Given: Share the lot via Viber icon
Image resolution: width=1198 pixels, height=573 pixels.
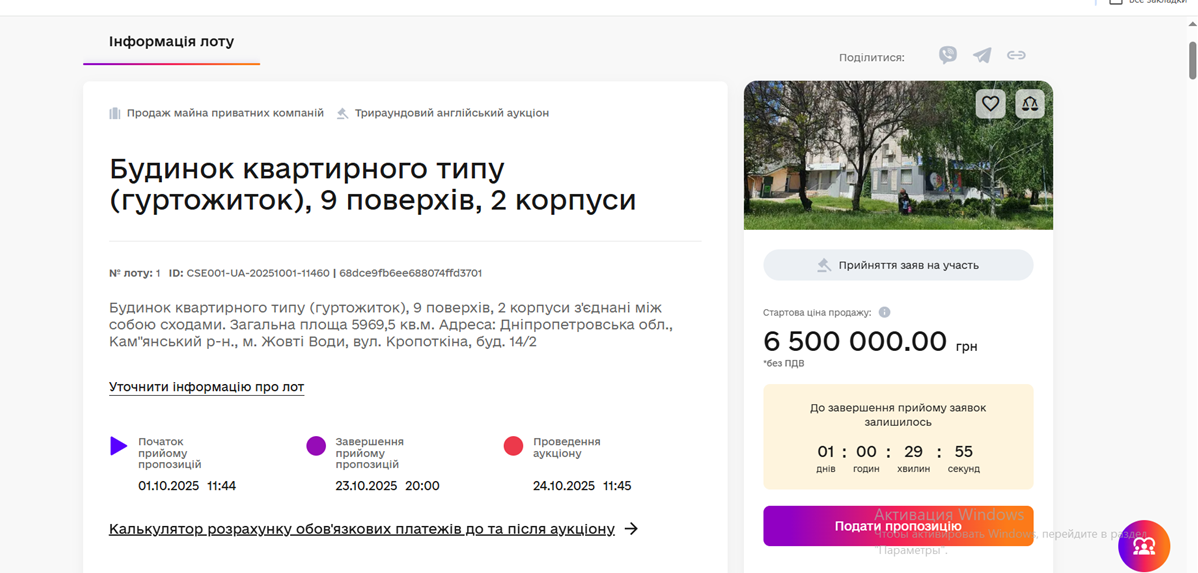Looking at the screenshot, I should tap(948, 56).
